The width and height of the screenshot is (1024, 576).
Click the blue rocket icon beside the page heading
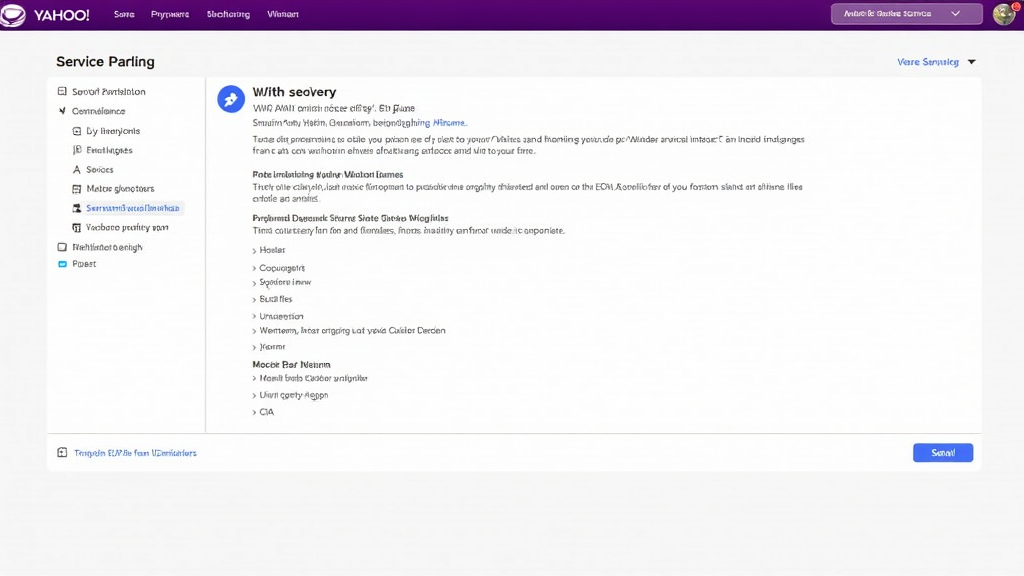[231, 98]
